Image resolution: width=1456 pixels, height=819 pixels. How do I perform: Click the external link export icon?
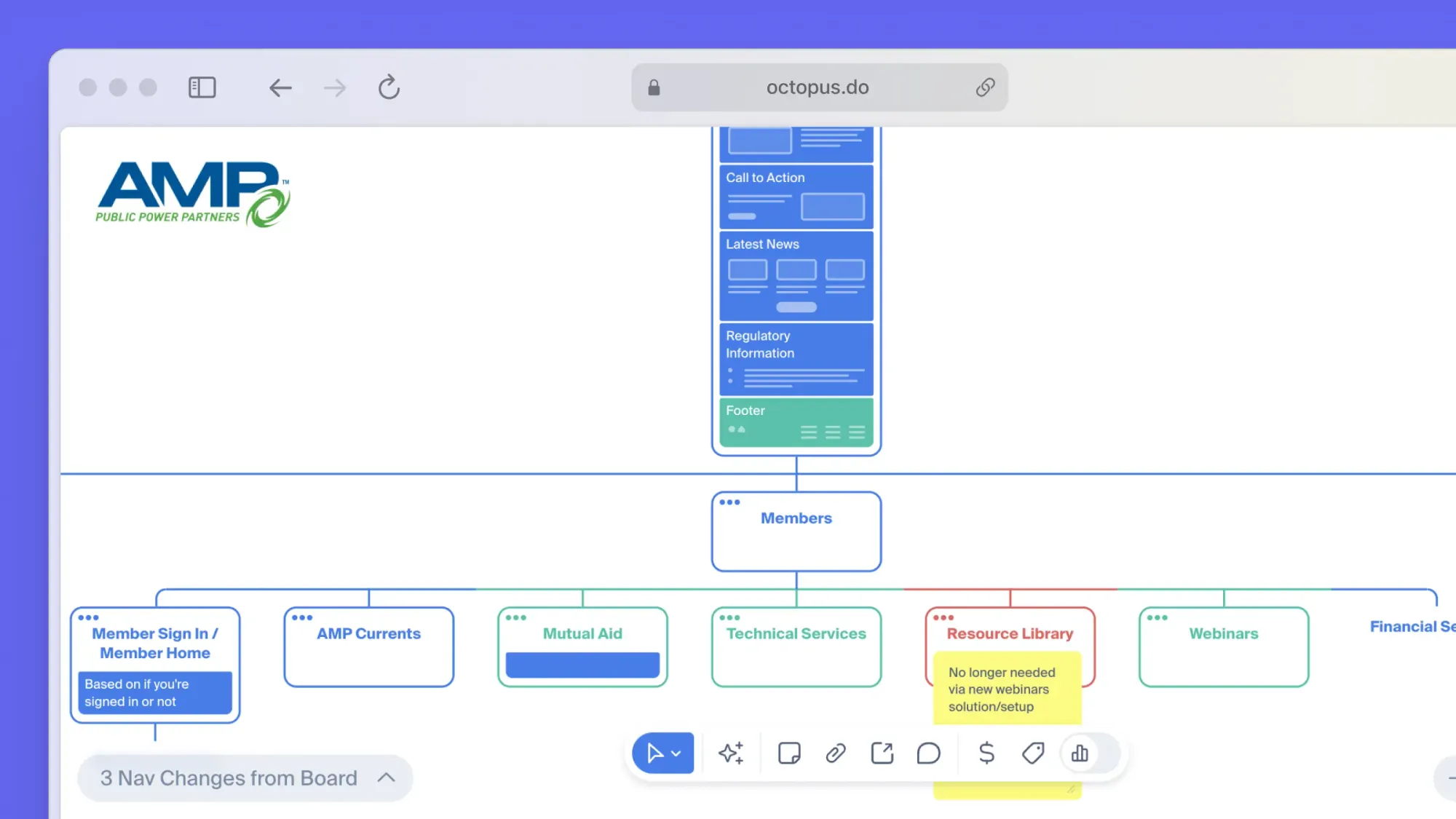click(882, 753)
